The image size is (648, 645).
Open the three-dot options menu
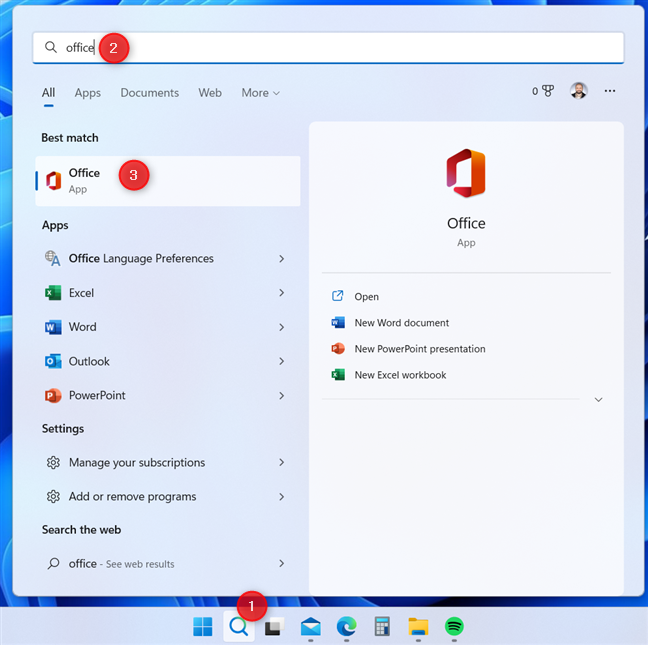pos(610,91)
